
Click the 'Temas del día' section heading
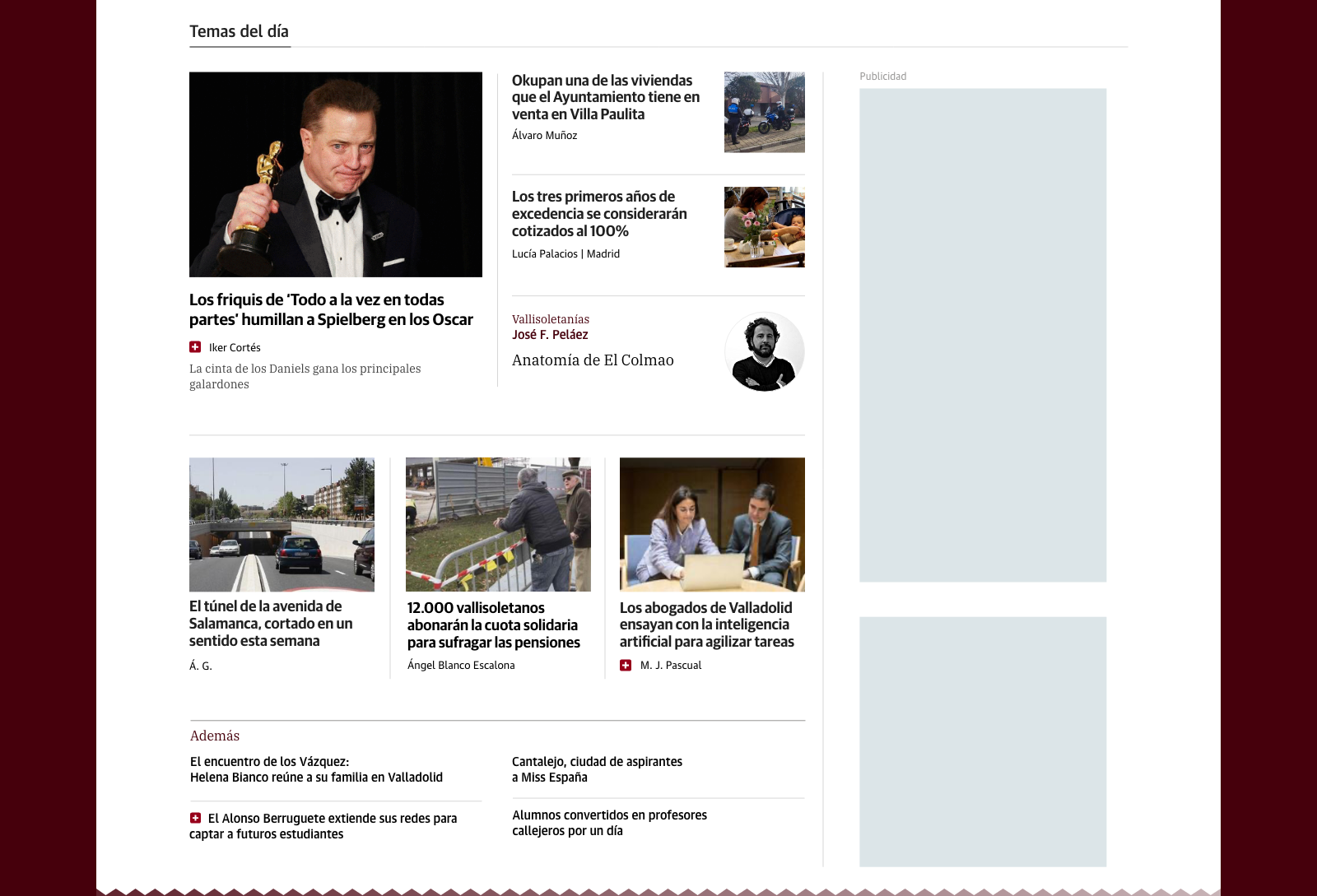239,31
